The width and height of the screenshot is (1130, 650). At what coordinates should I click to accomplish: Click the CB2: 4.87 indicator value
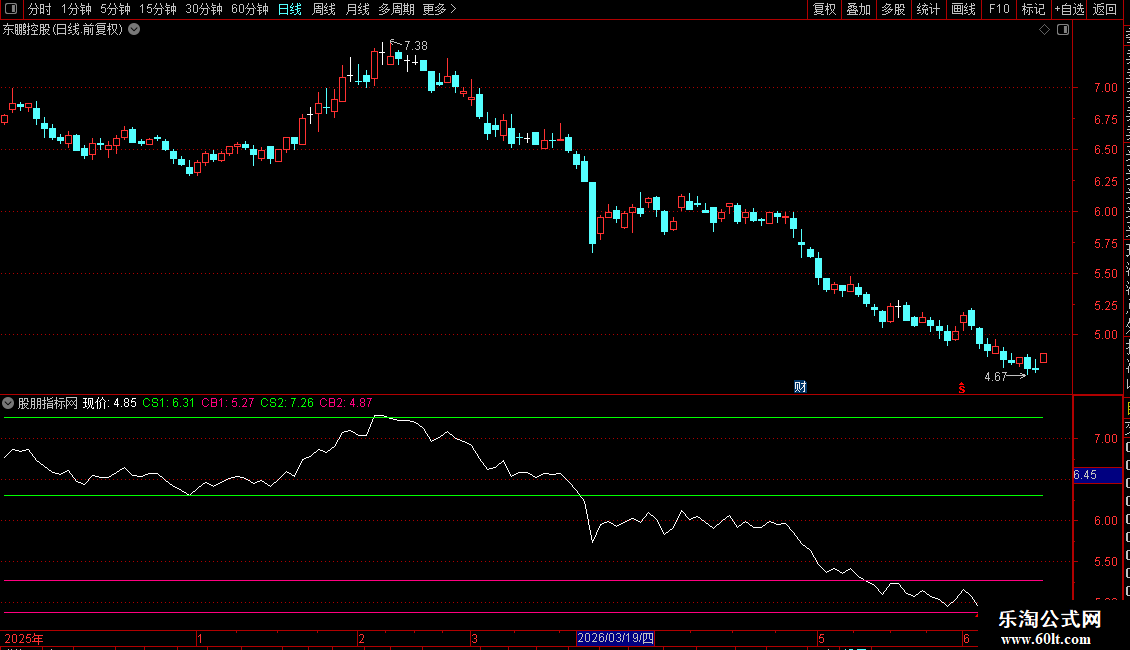click(x=346, y=403)
